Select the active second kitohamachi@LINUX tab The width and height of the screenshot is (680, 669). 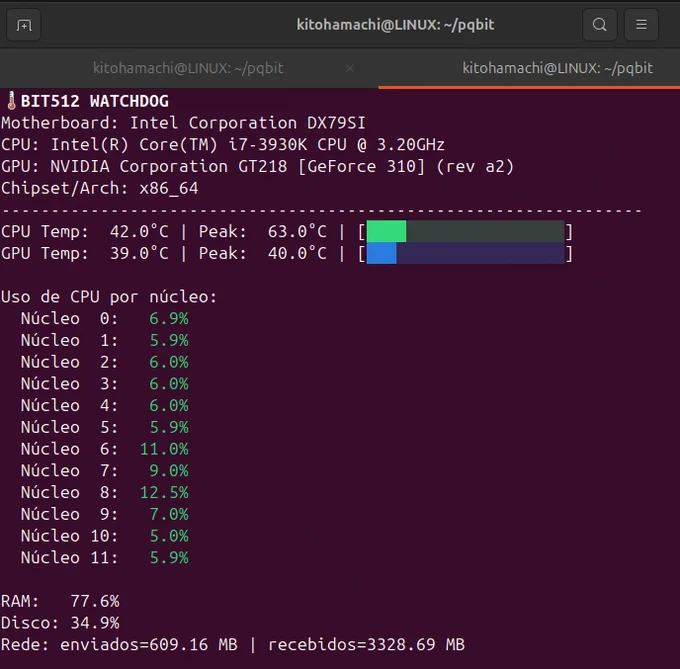click(557, 68)
